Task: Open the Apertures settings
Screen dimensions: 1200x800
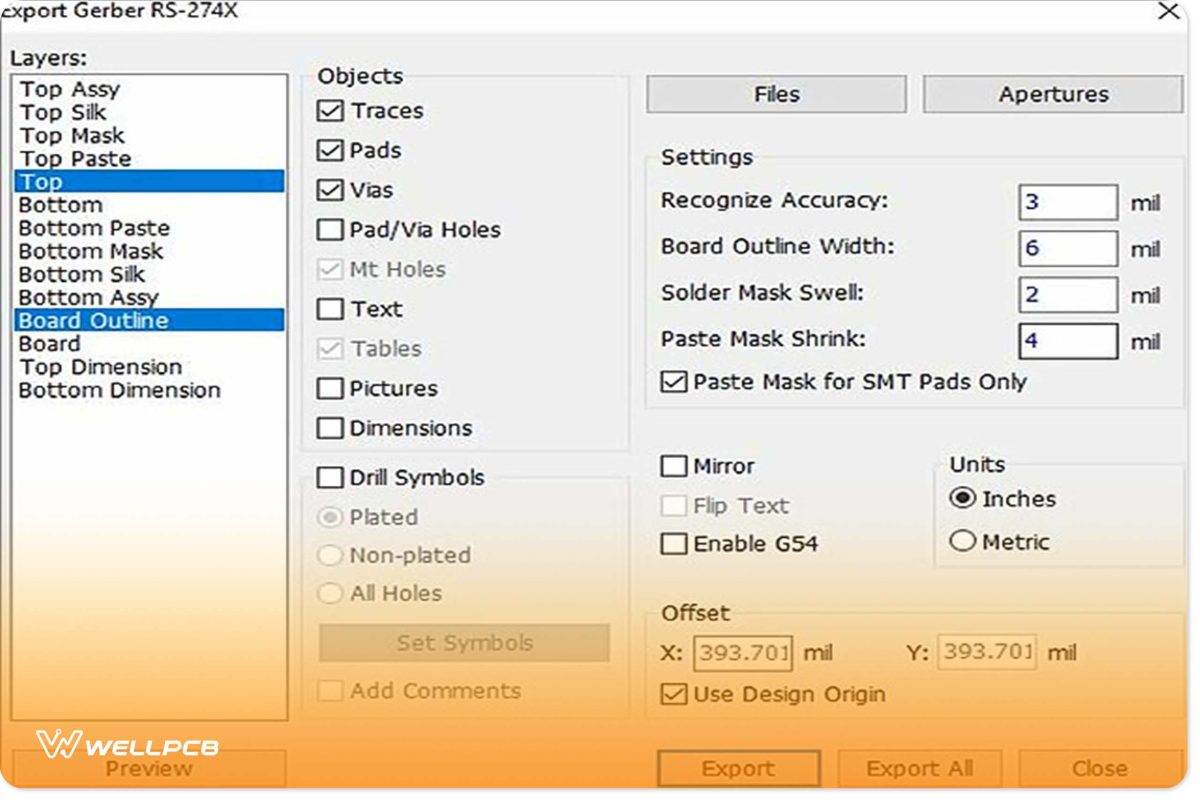Action: pyautogui.click(x=1051, y=93)
